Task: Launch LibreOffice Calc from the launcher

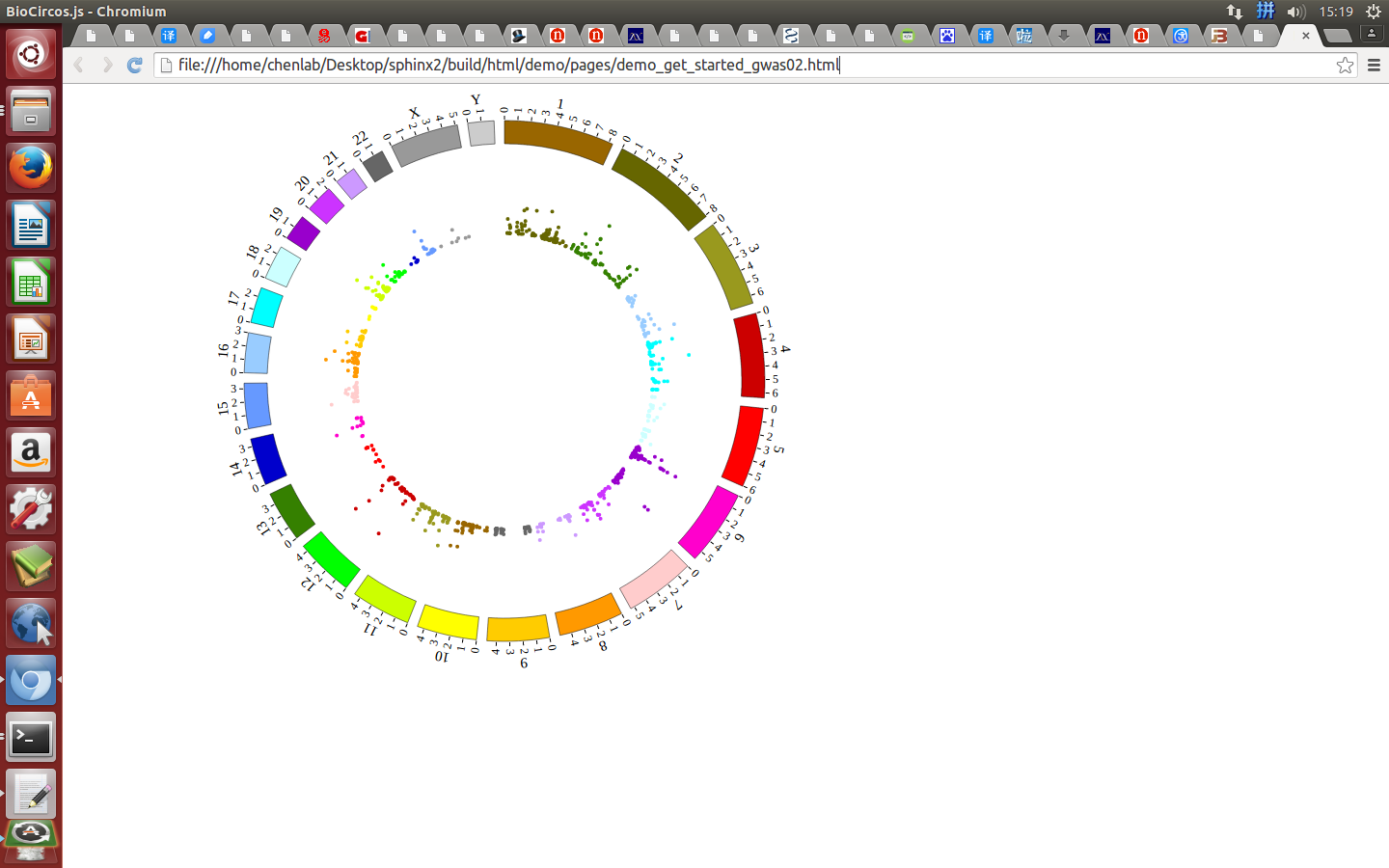Action: tap(31, 282)
